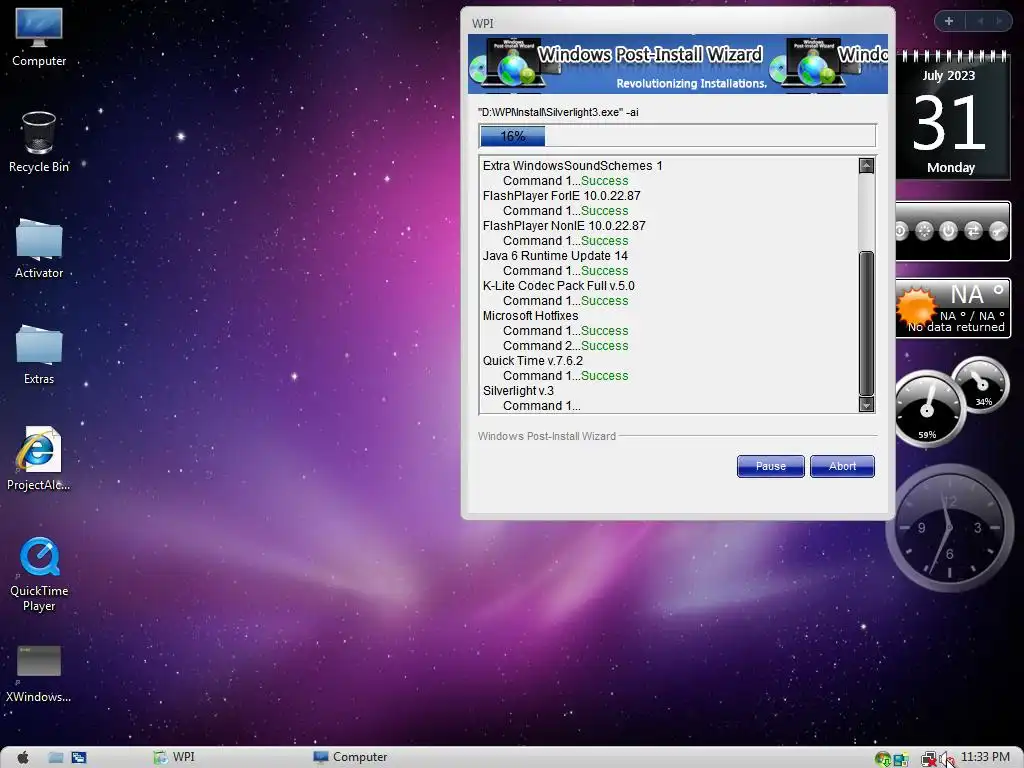Click the pending 'Command 1...' under Silverlight
Viewport: 1024px width, 768px height.
click(x=541, y=406)
